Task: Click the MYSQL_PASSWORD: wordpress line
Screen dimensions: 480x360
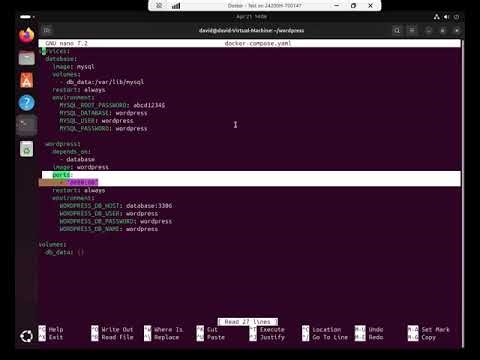Action: coord(103,128)
